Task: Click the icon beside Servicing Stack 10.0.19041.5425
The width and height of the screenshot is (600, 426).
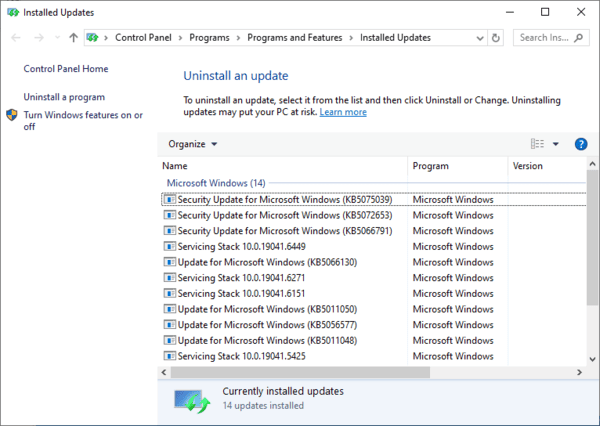Action: 170,356
